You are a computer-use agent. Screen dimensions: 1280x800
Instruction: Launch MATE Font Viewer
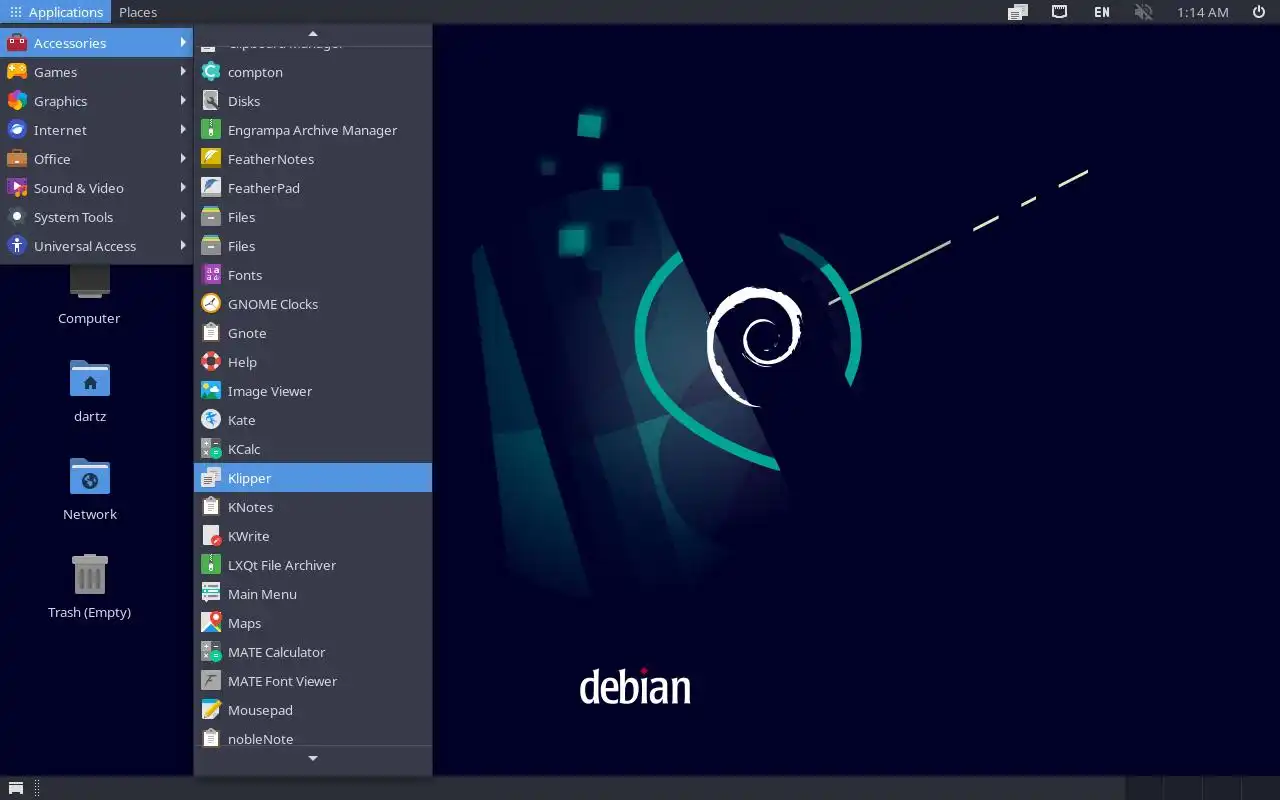[x=313, y=681]
